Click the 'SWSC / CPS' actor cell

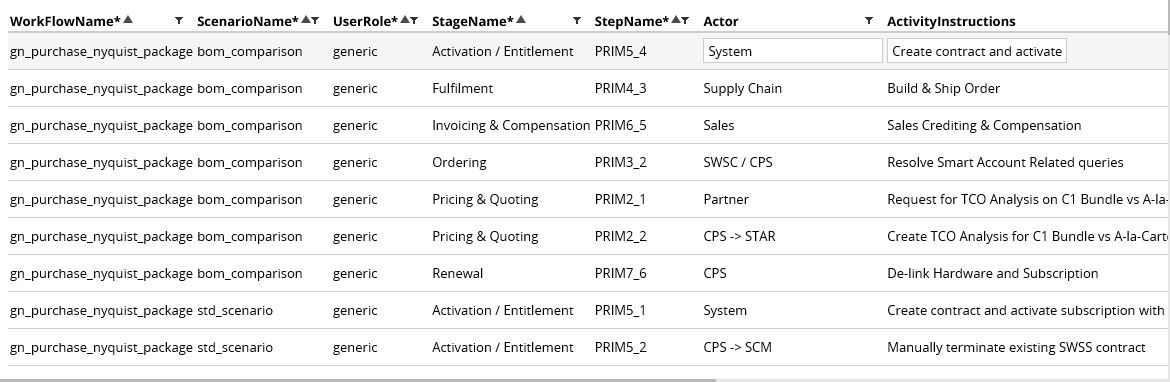(x=738, y=162)
